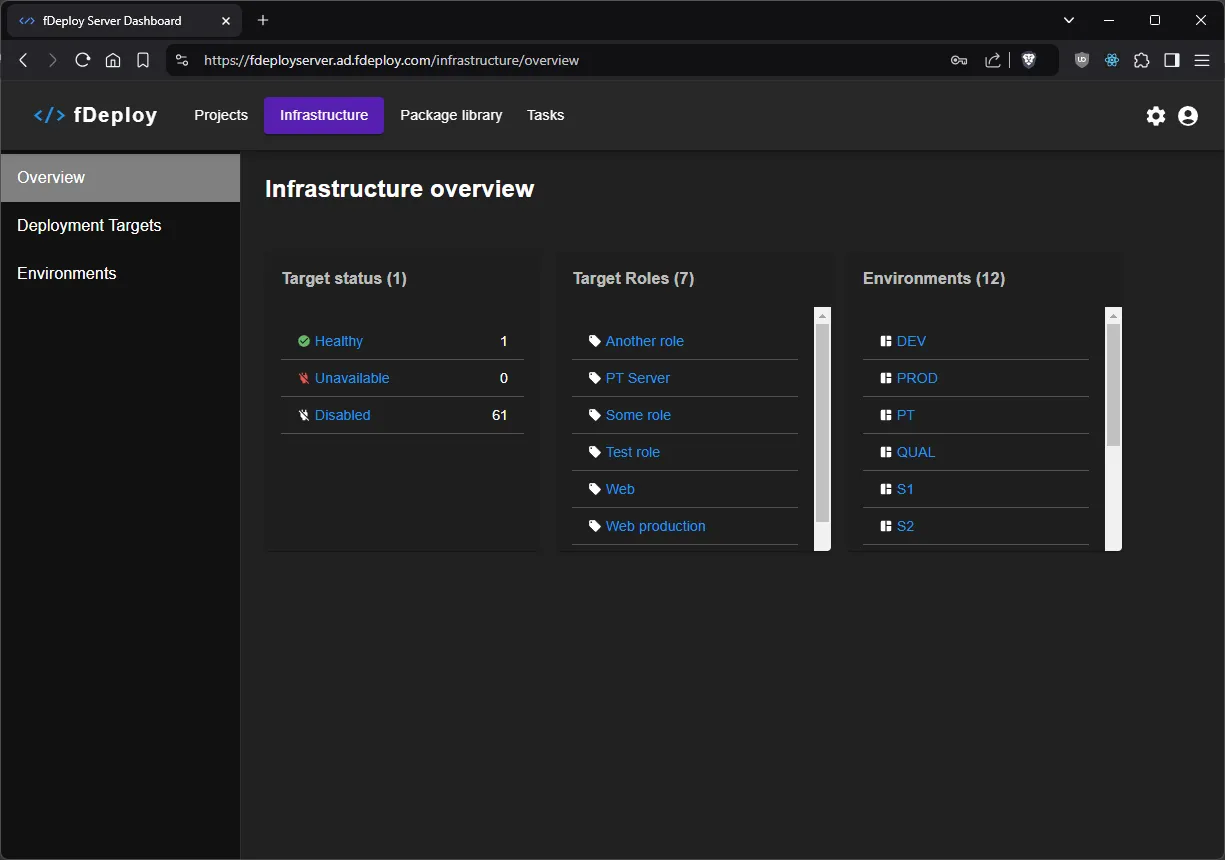
Task: Open the browser extensions puzzle icon
Action: pyautogui.click(x=1141, y=60)
